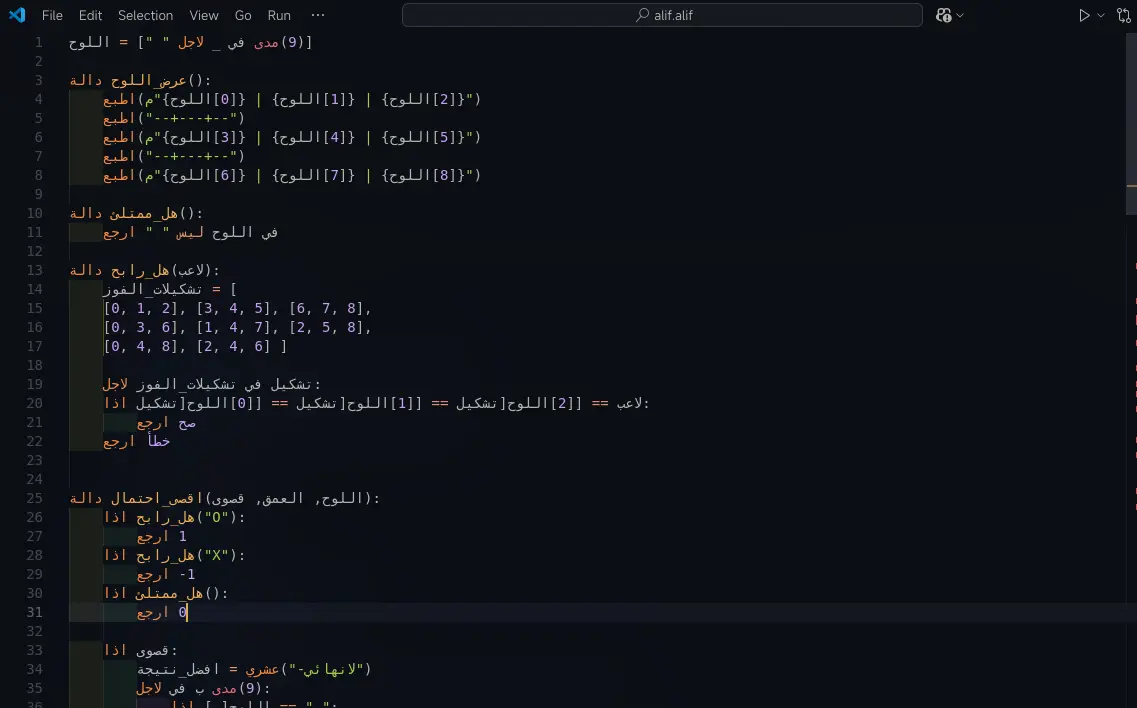This screenshot has height=708, width=1137.
Task: Open the Edit menu
Action: 90,15
